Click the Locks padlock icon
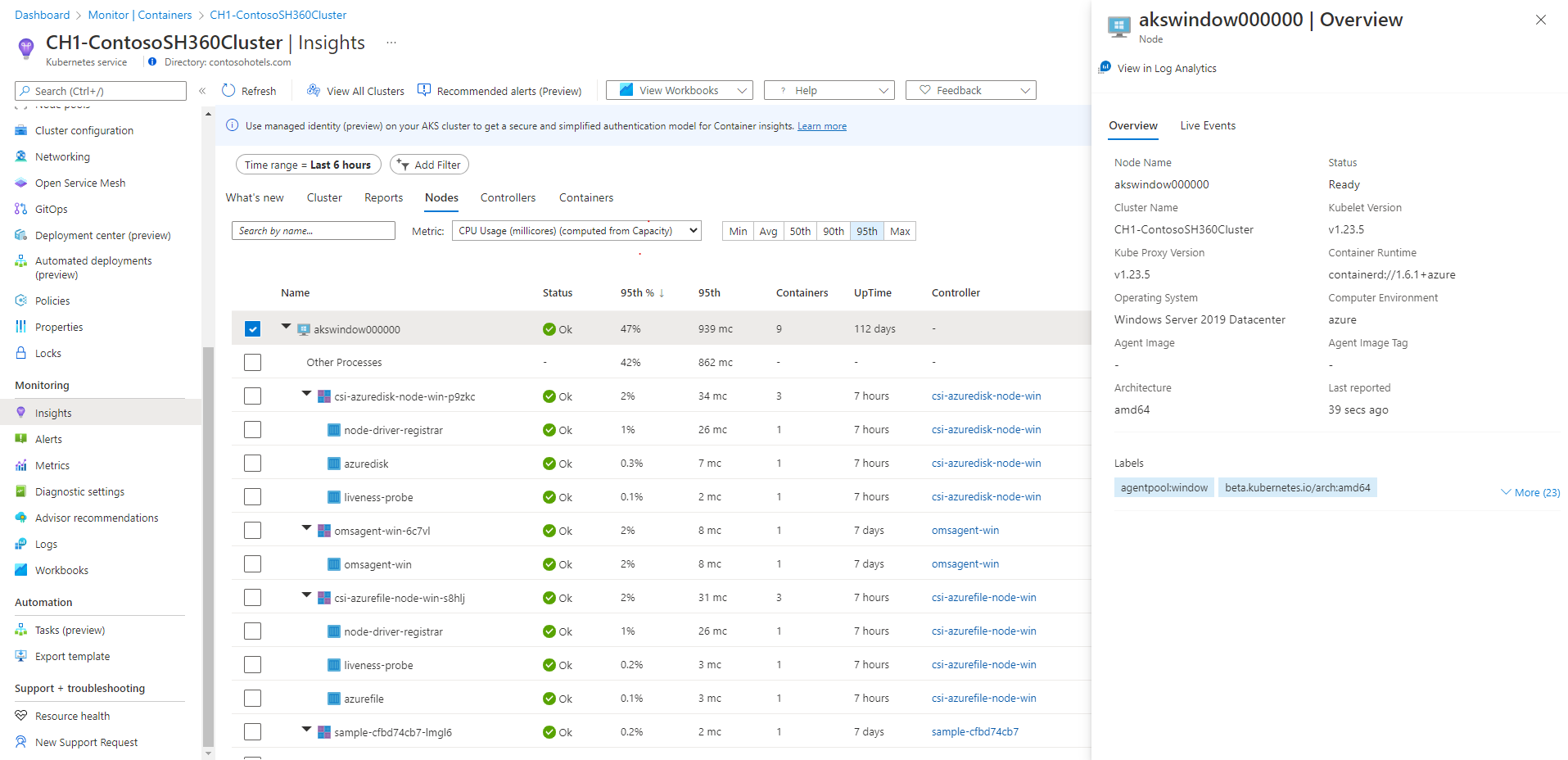This screenshot has width=1568, height=760. [x=21, y=353]
